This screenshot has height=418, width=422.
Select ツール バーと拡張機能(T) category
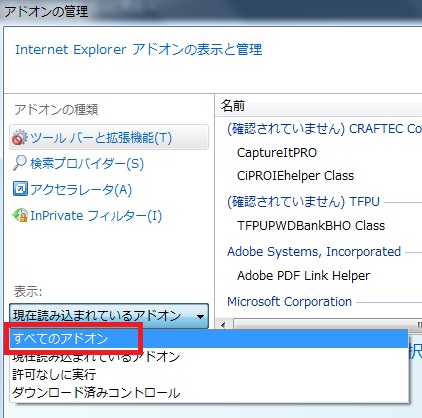pyautogui.click(x=109, y=137)
